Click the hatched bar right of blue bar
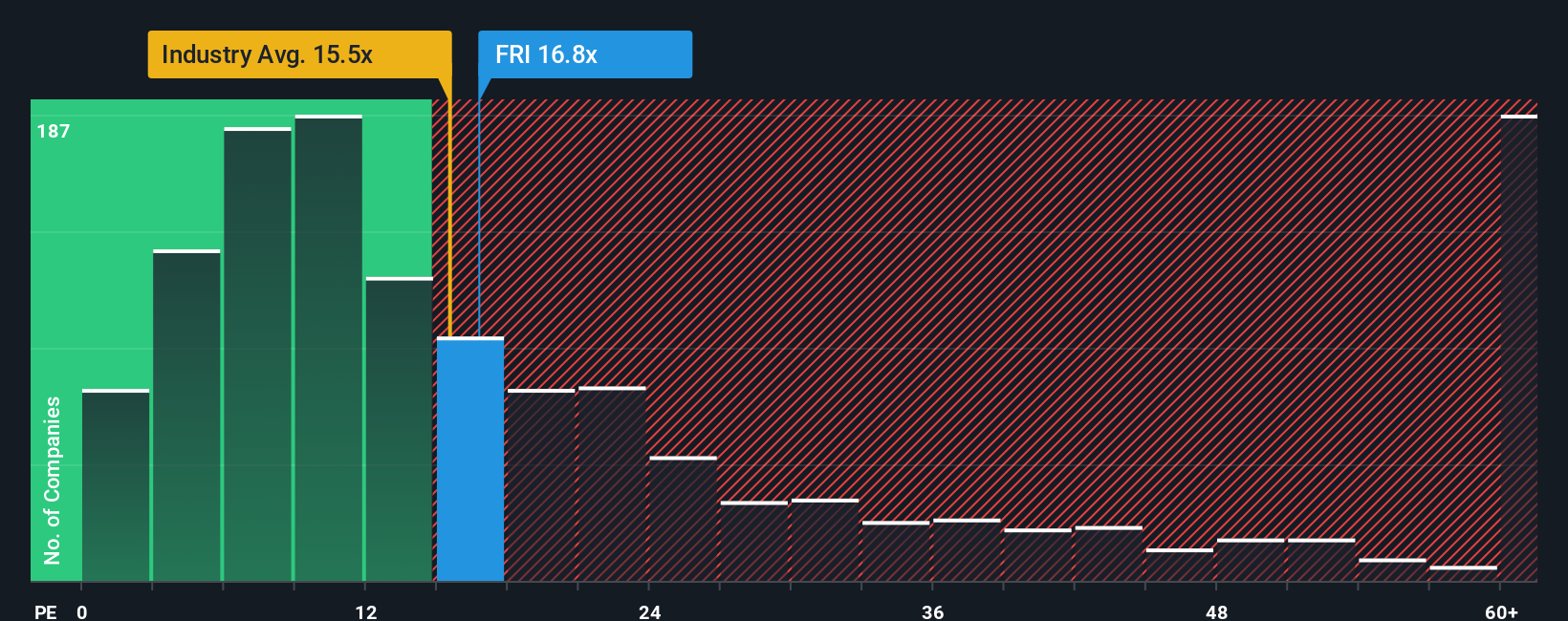The height and width of the screenshot is (621, 1568). point(541,485)
